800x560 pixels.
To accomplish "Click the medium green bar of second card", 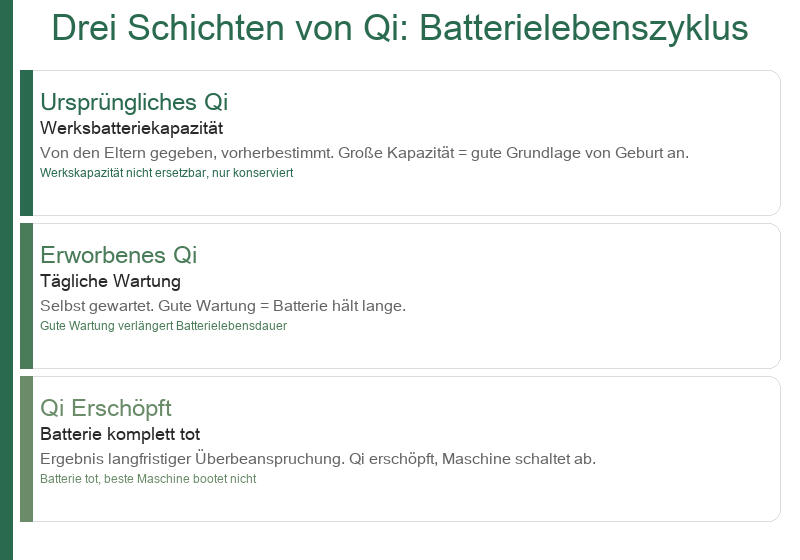I will tap(27, 296).
